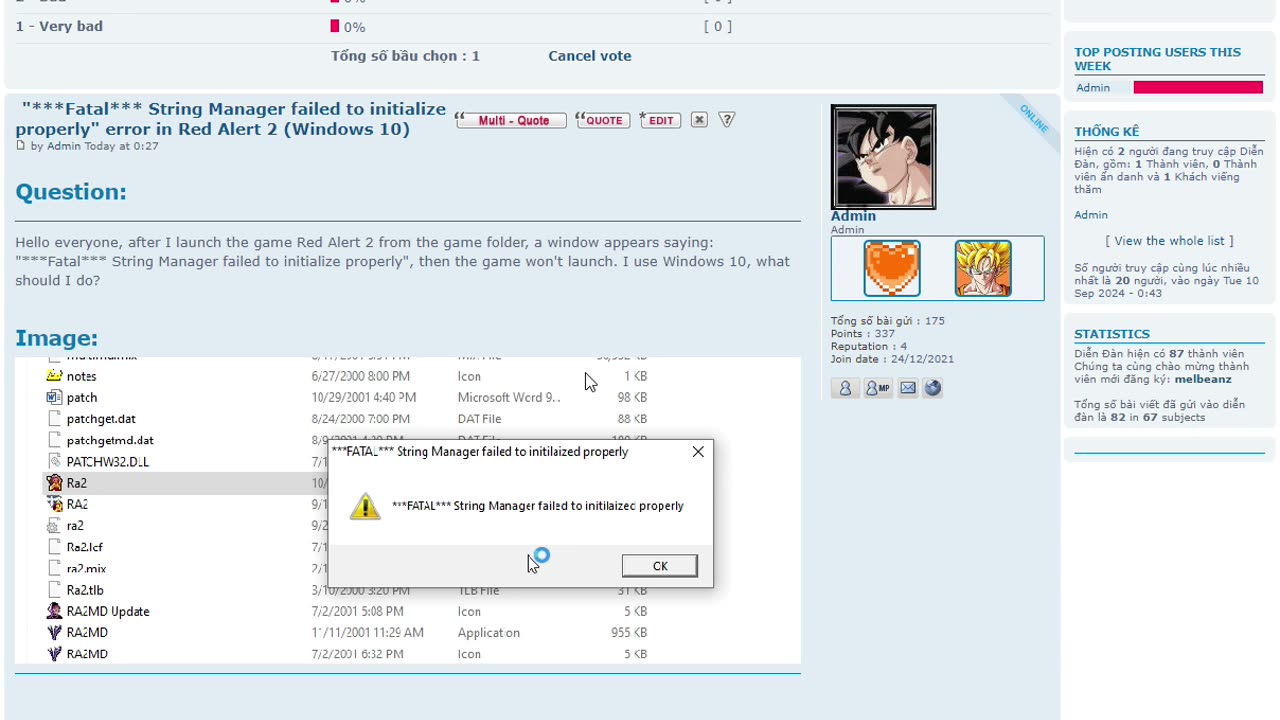Click Admin link in the Thống Kê online list
The image size is (1280, 720).
coord(1091,215)
